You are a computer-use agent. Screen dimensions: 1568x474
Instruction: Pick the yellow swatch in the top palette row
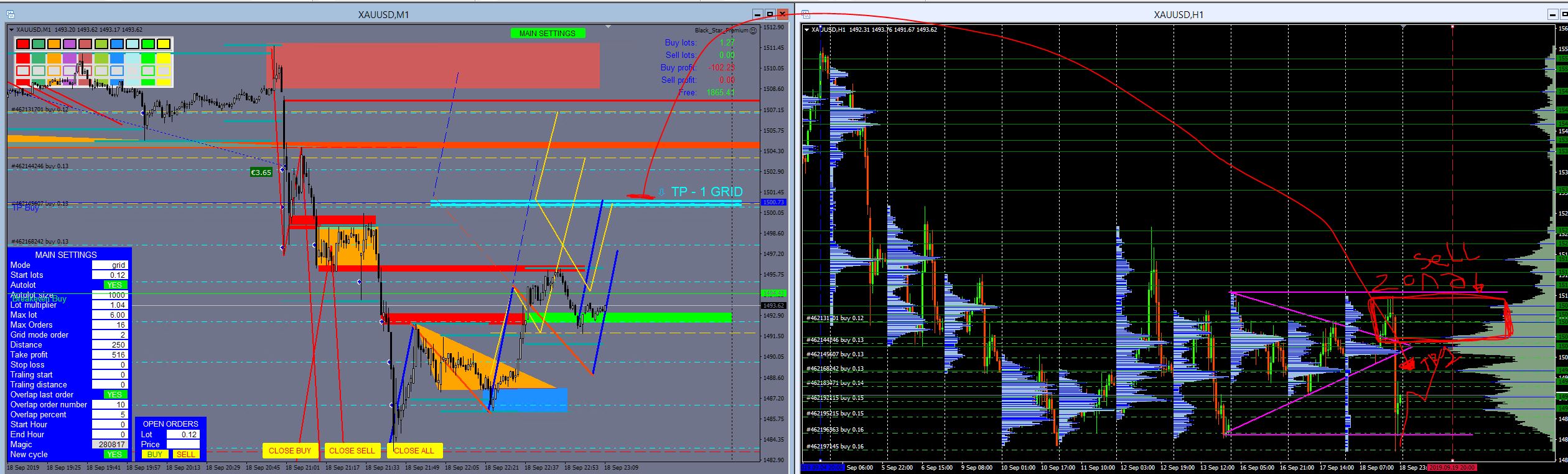(164, 44)
